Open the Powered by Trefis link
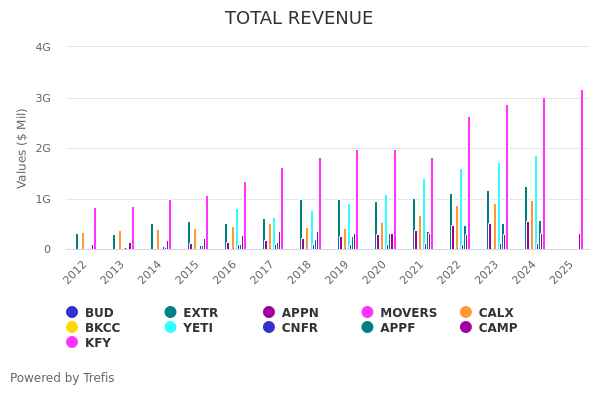600x400 pixels. (x=62, y=378)
